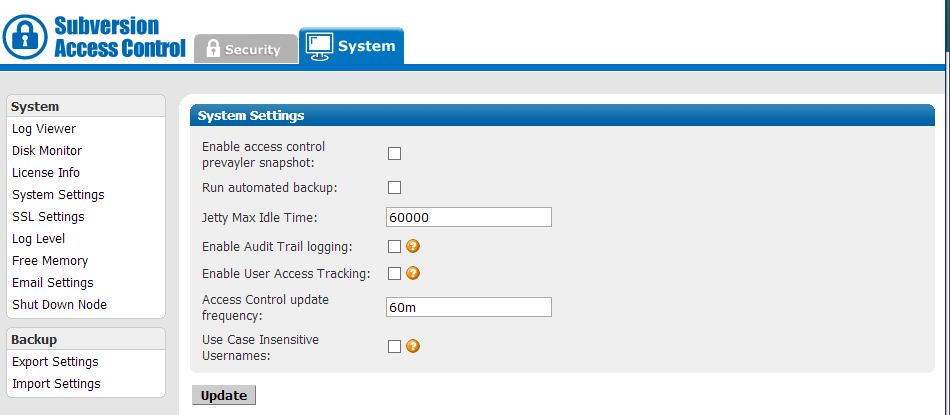The width and height of the screenshot is (950, 415).
Task: Tick the Run automated backup checkbox
Action: pos(394,187)
